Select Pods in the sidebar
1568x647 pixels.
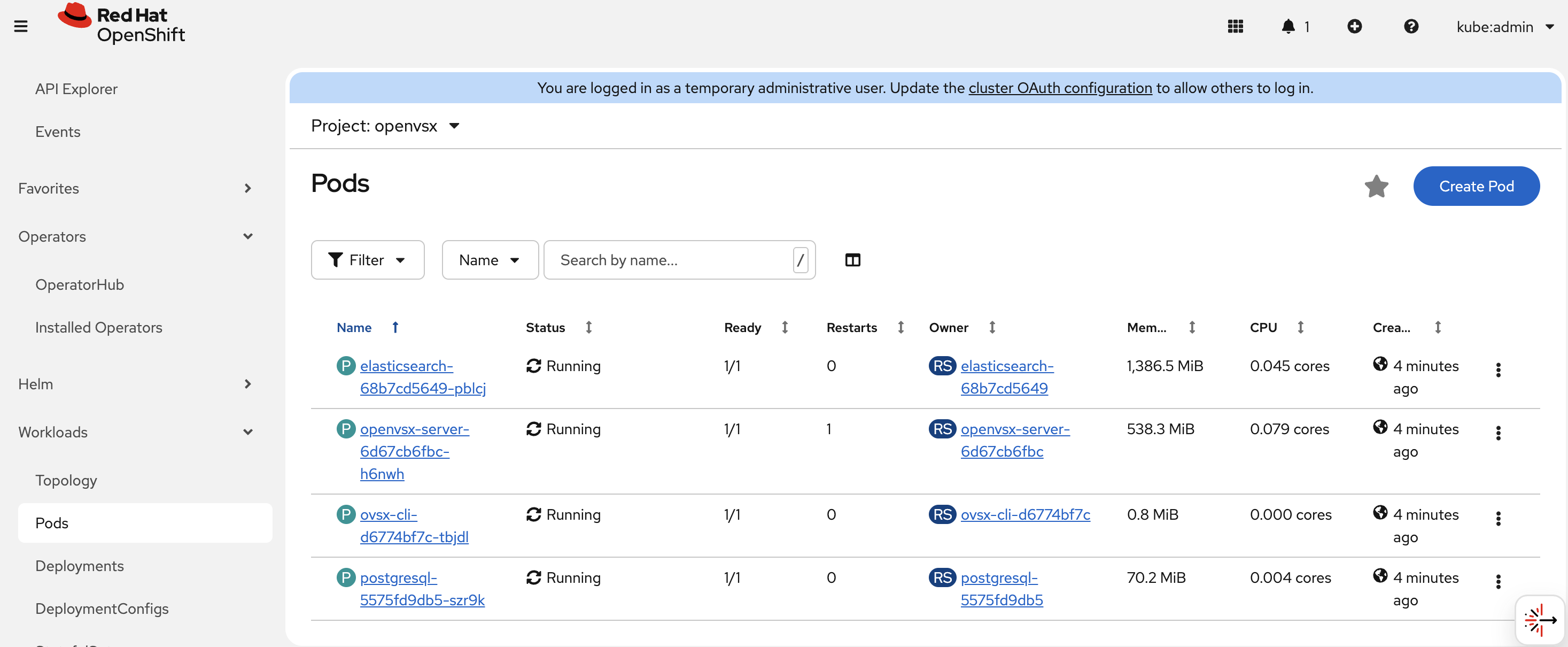(145, 523)
